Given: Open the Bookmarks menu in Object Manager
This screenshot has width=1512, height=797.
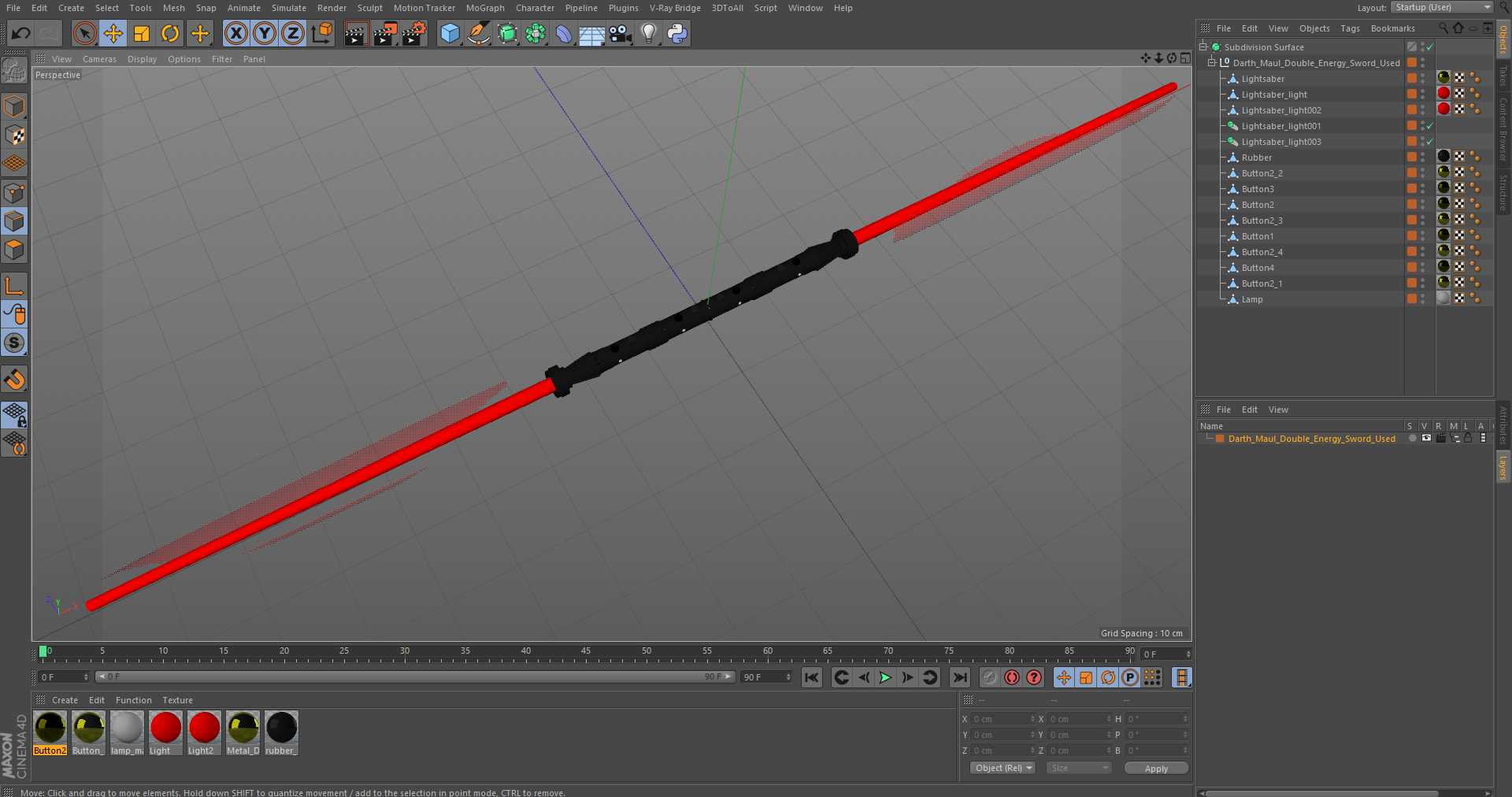Looking at the screenshot, I should coord(1392,28).
